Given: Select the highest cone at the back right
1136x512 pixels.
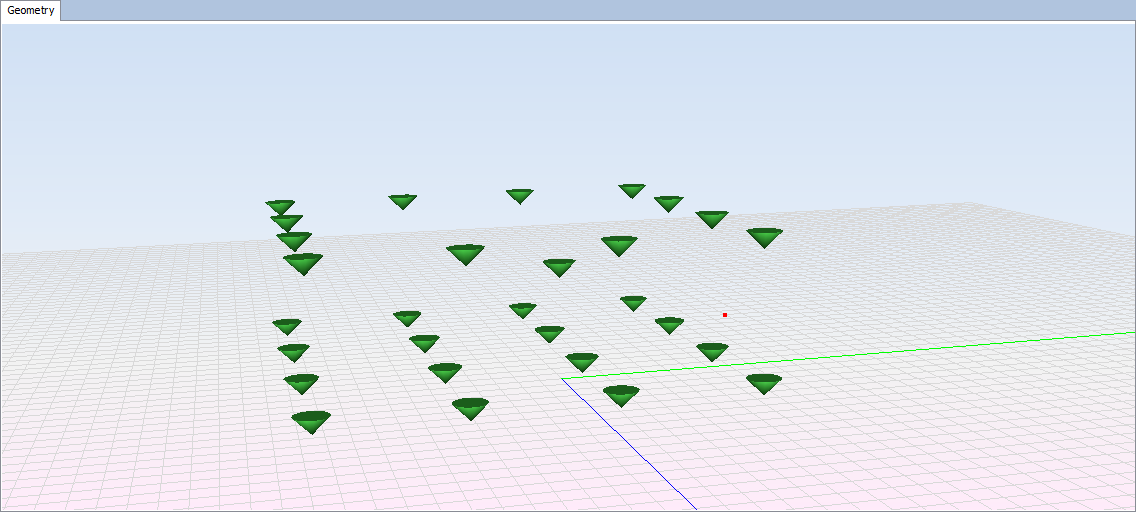Looking at the screenshot, I should pyautogui.click(x=632, y=190).
